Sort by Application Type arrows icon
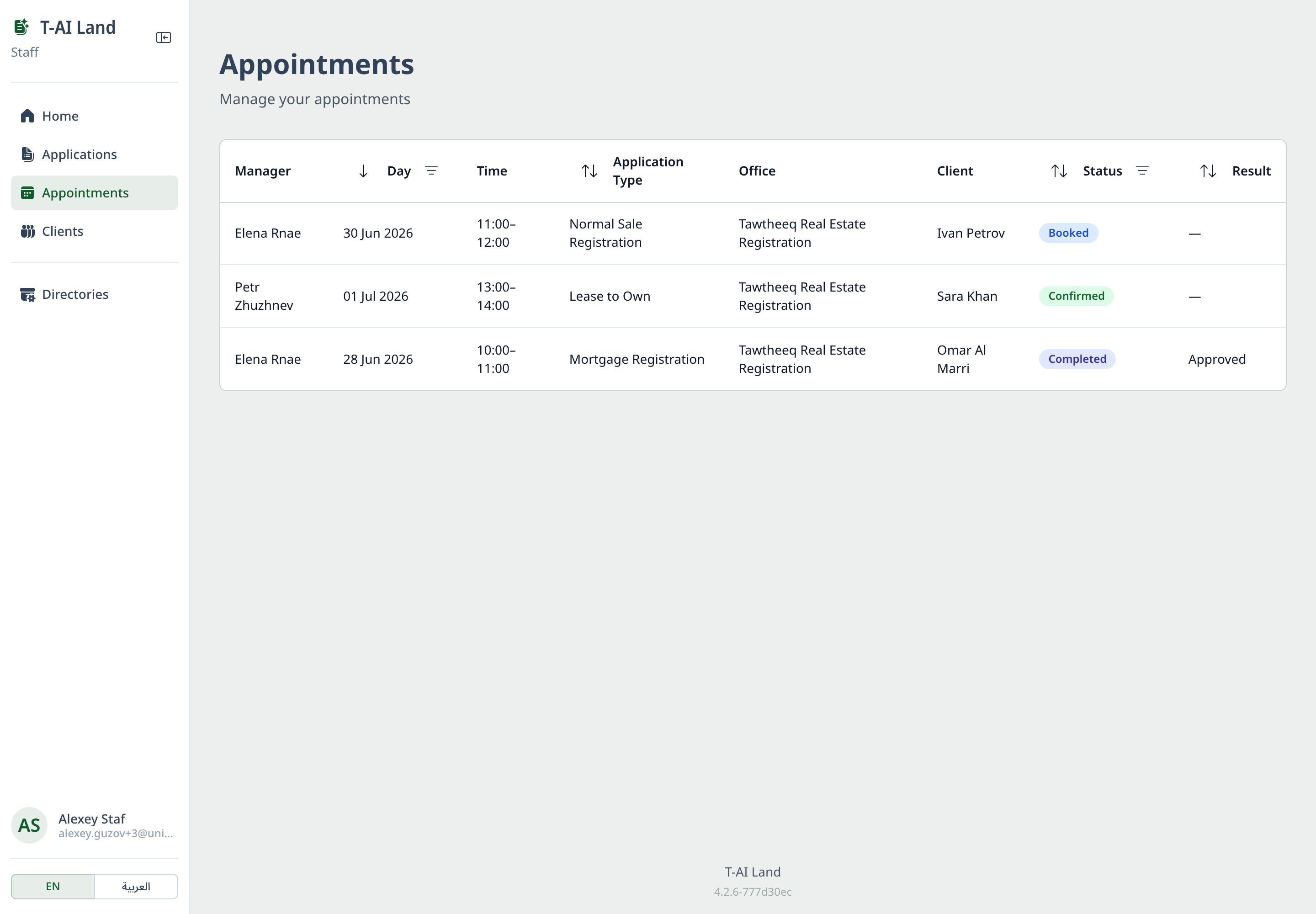Screen dimensions: 1316x914 click(x=589, y=171)
